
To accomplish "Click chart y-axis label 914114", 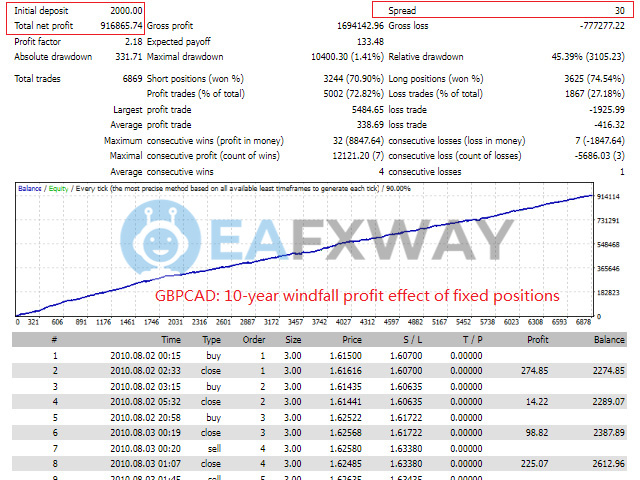I will (x=608, y=197).
